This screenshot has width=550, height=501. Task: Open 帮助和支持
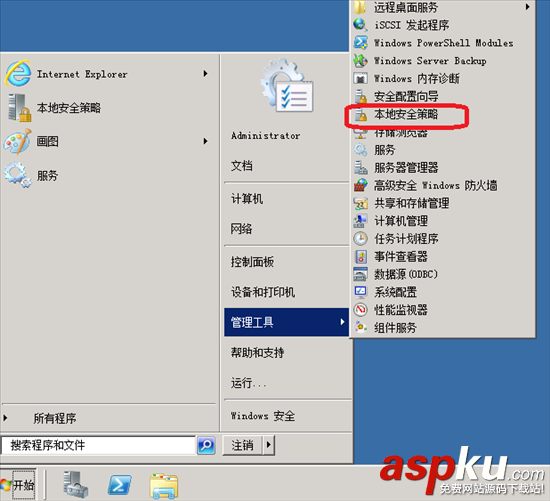(x=257, y=352)
